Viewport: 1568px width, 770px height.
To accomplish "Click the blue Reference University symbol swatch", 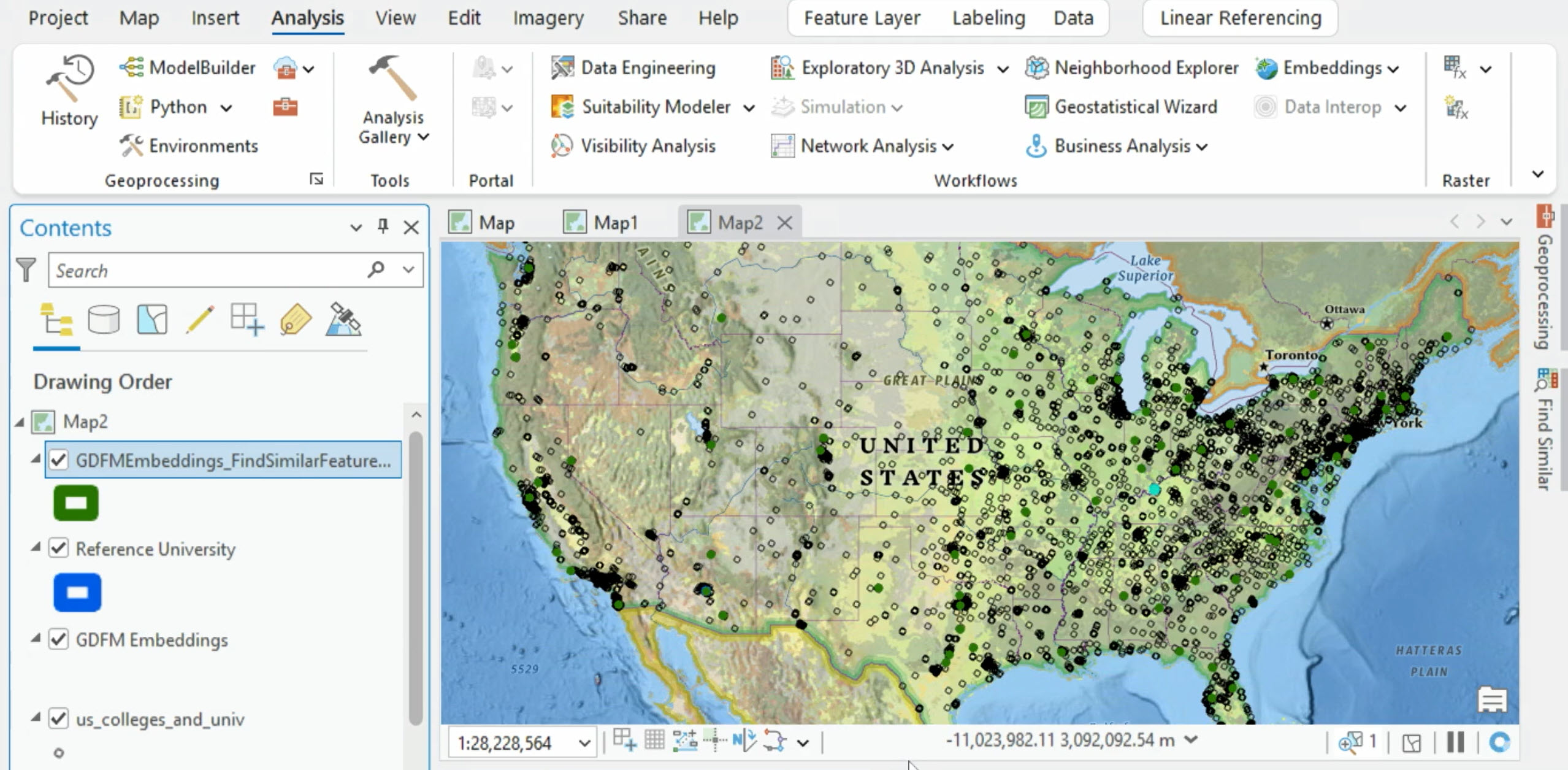I will click(77, 591).
